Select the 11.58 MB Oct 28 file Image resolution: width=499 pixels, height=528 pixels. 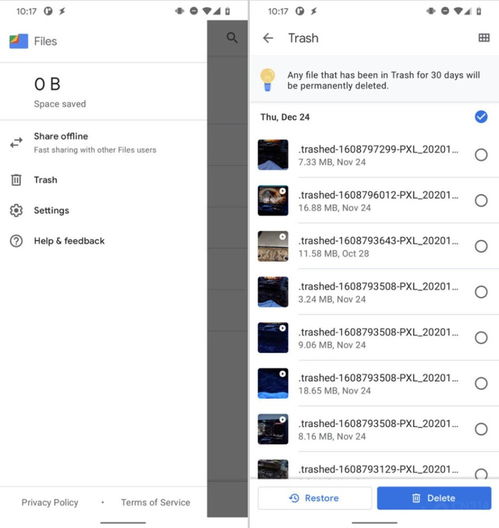point(481,246)
